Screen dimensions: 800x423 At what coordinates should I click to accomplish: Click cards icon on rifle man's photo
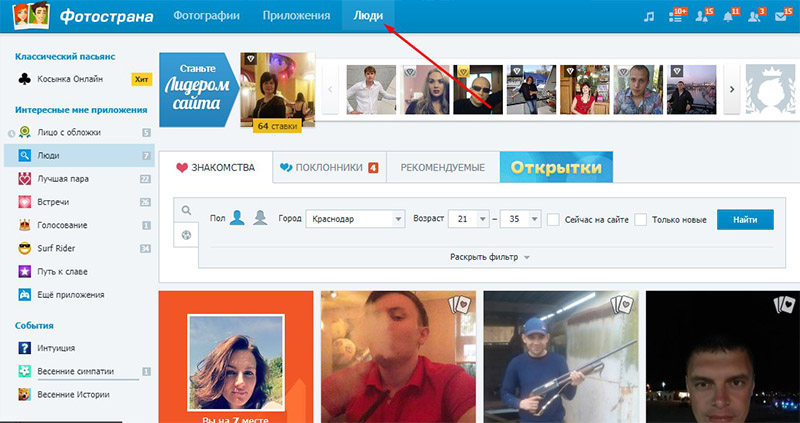[622, 305]
